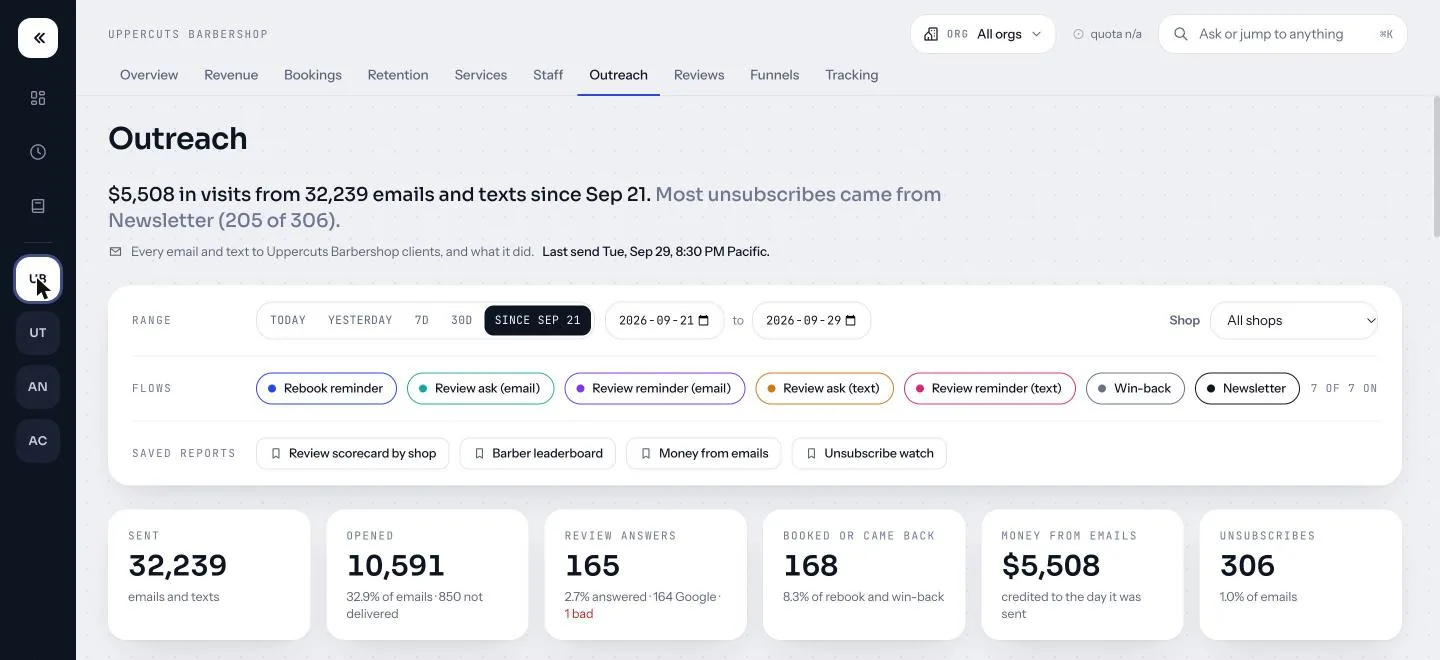Screen dimensions: 1440x660
Task: Open the All shops dropdown
Action: click(1294, 321)
